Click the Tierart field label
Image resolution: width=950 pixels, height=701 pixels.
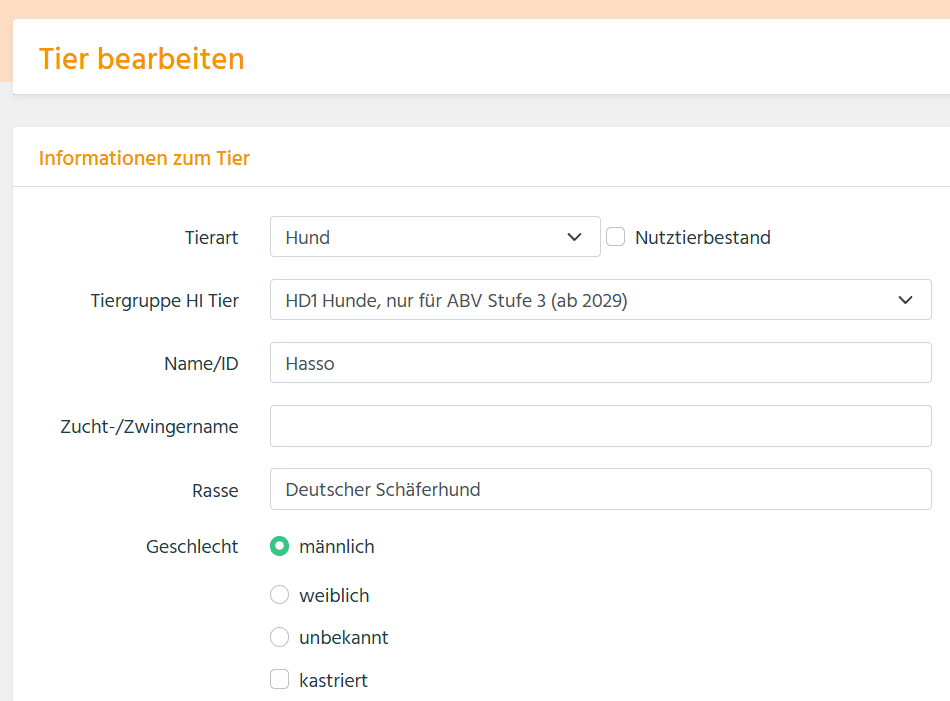[211, 237]
